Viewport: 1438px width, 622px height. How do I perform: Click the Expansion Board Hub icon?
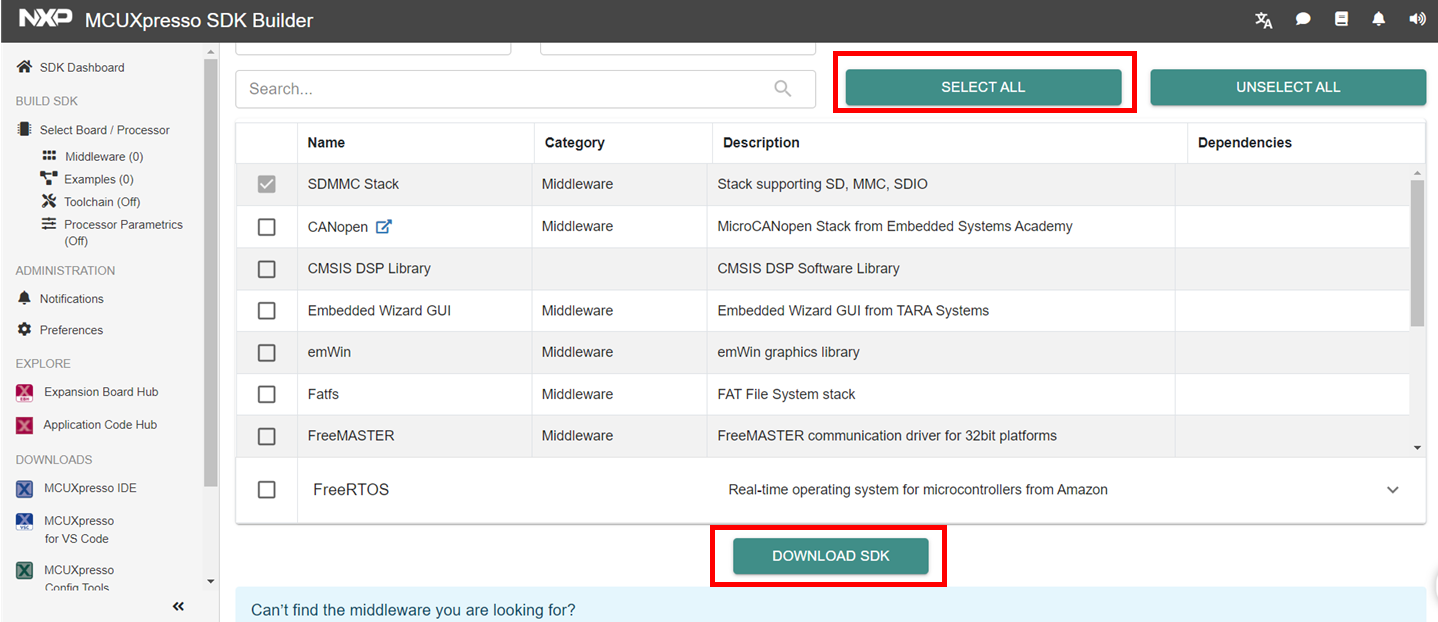24,393
